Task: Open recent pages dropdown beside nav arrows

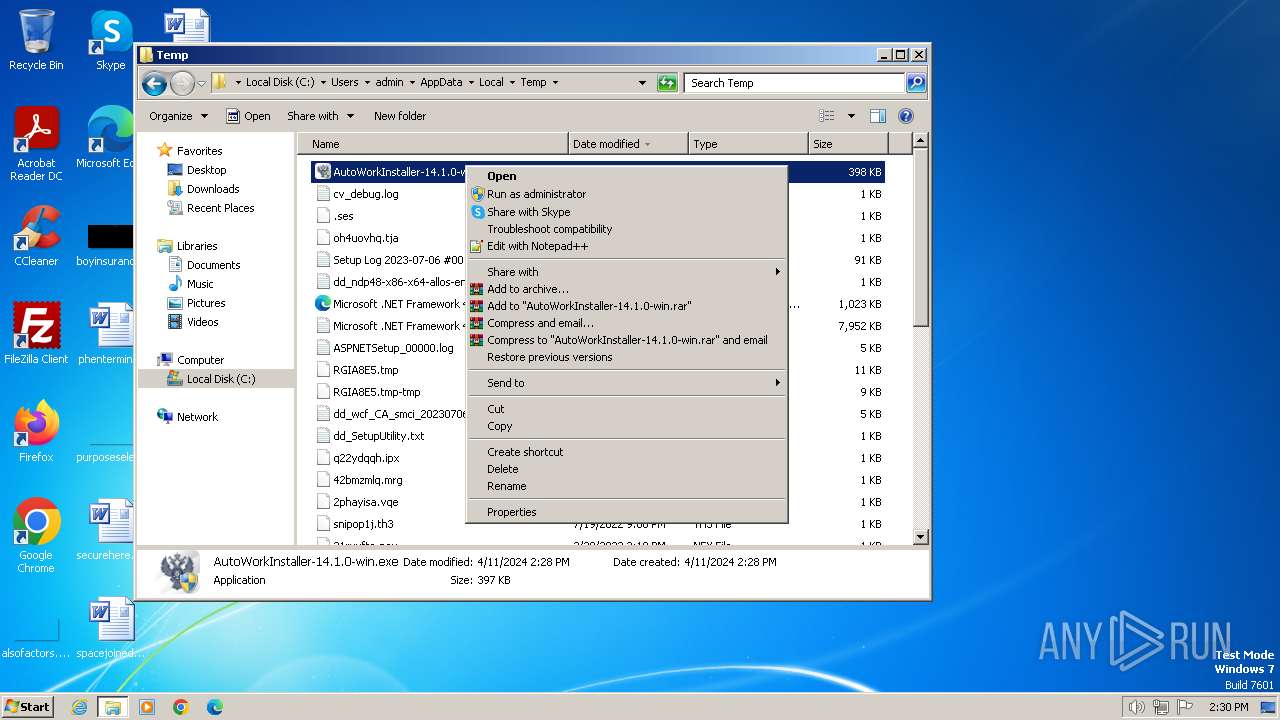Action: [201, 83]
